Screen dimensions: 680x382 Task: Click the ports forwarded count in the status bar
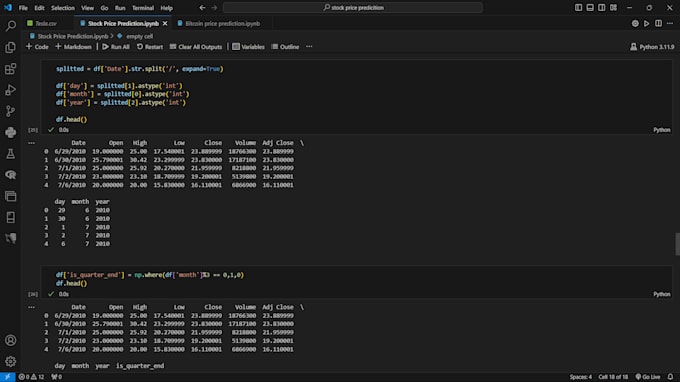(x=57, y=377)
